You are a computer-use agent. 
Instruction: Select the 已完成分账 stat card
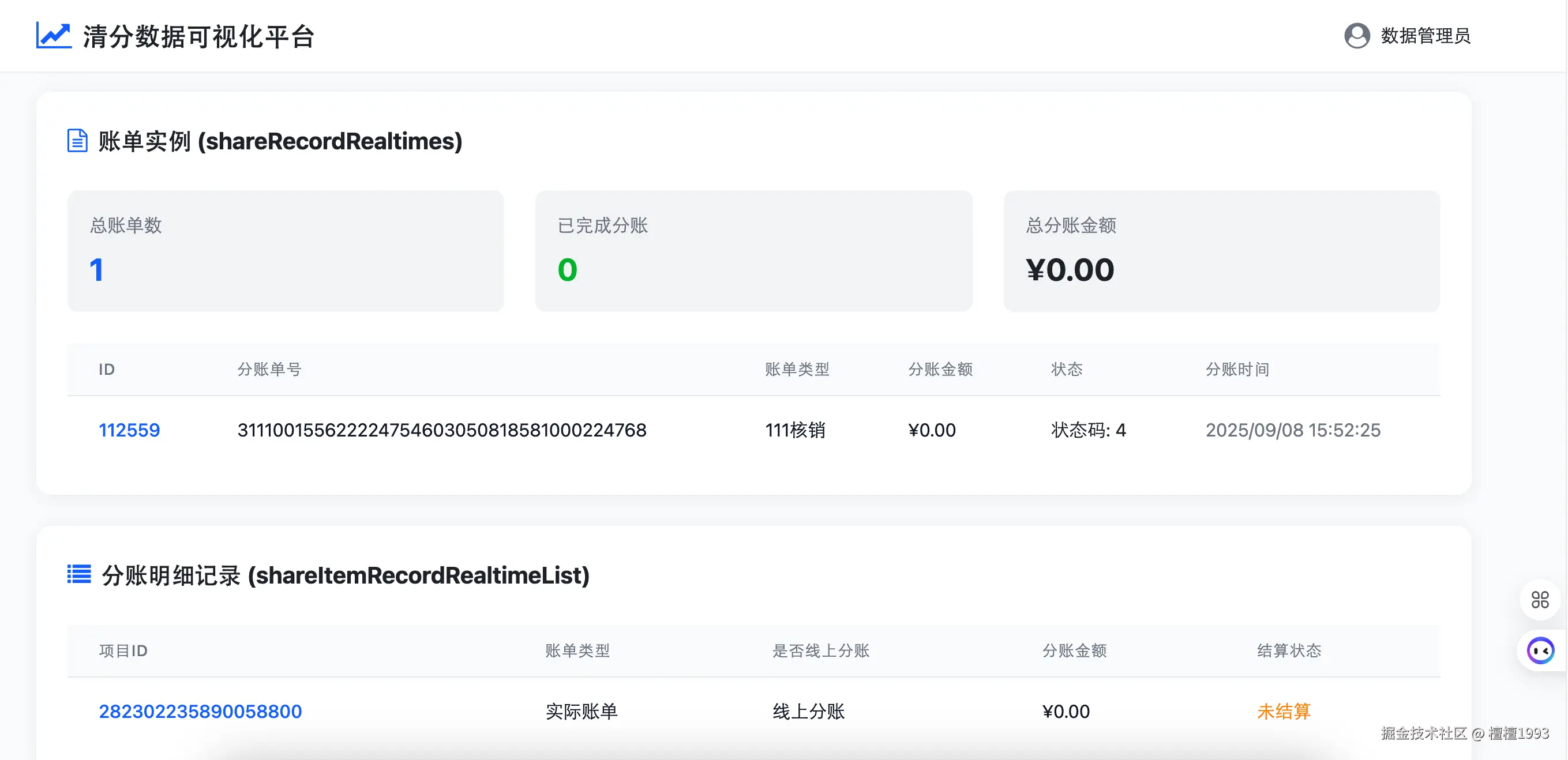pos(753,251)
